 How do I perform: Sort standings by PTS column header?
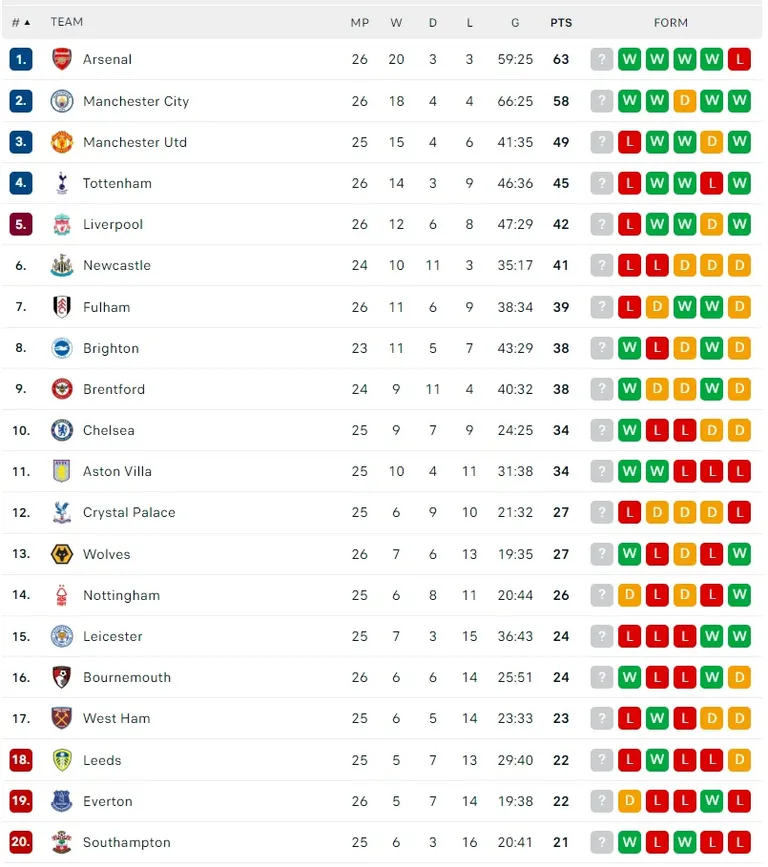point(561,23)
